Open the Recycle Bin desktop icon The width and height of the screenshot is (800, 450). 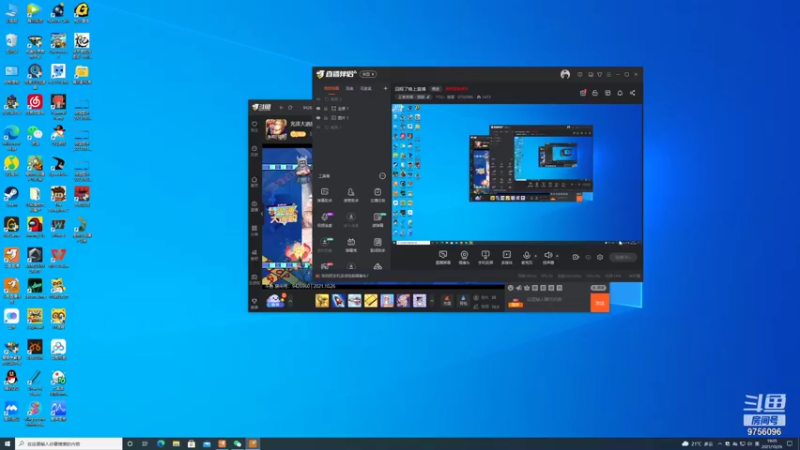(x=11, y=41)
